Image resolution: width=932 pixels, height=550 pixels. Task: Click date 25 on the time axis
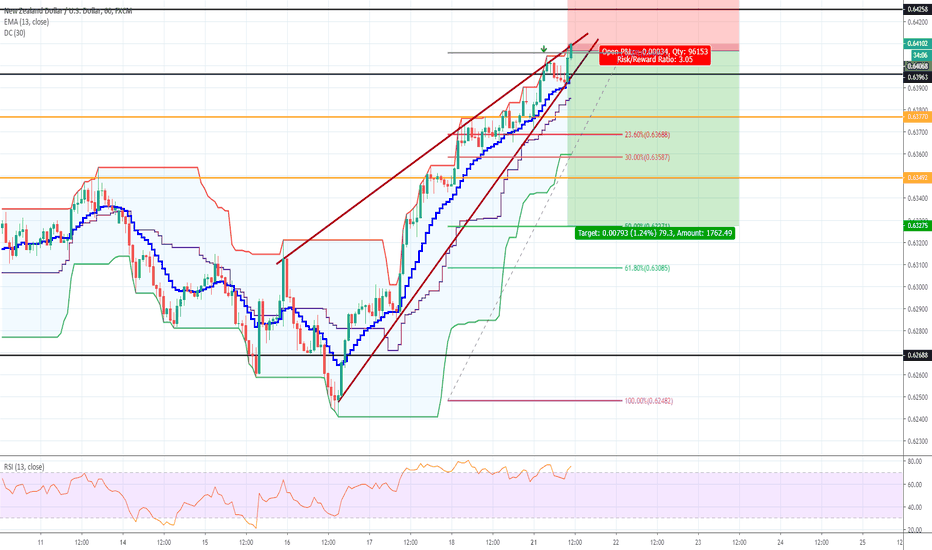[862, 542]
